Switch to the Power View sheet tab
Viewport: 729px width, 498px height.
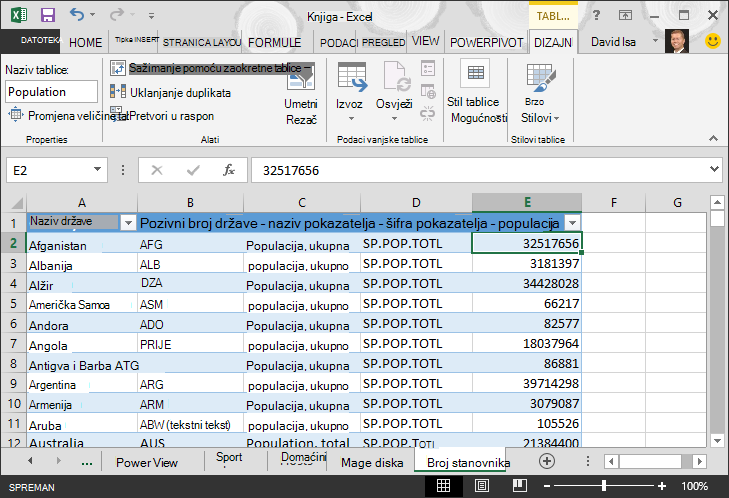[x=147, y=463]
